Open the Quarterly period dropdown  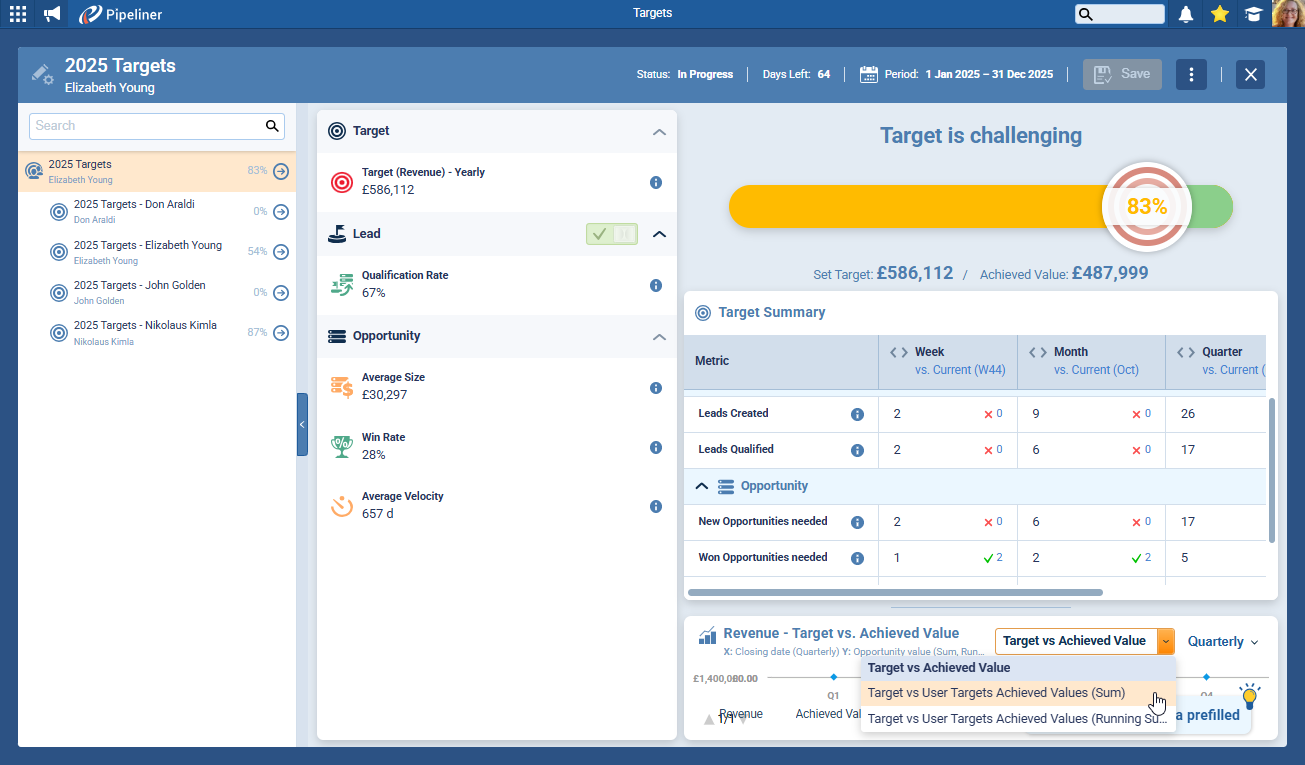pyautogui.click(x=1222, y=642)
